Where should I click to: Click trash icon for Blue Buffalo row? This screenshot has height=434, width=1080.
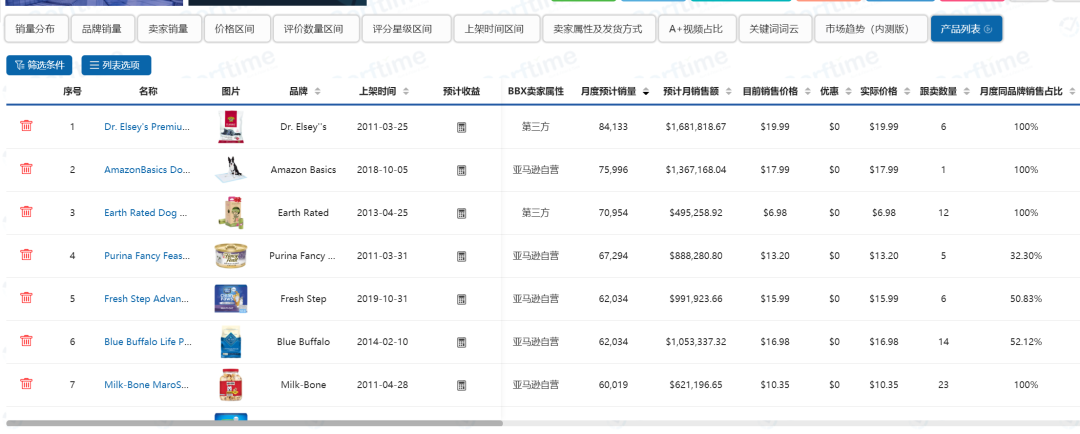[26, 341]
